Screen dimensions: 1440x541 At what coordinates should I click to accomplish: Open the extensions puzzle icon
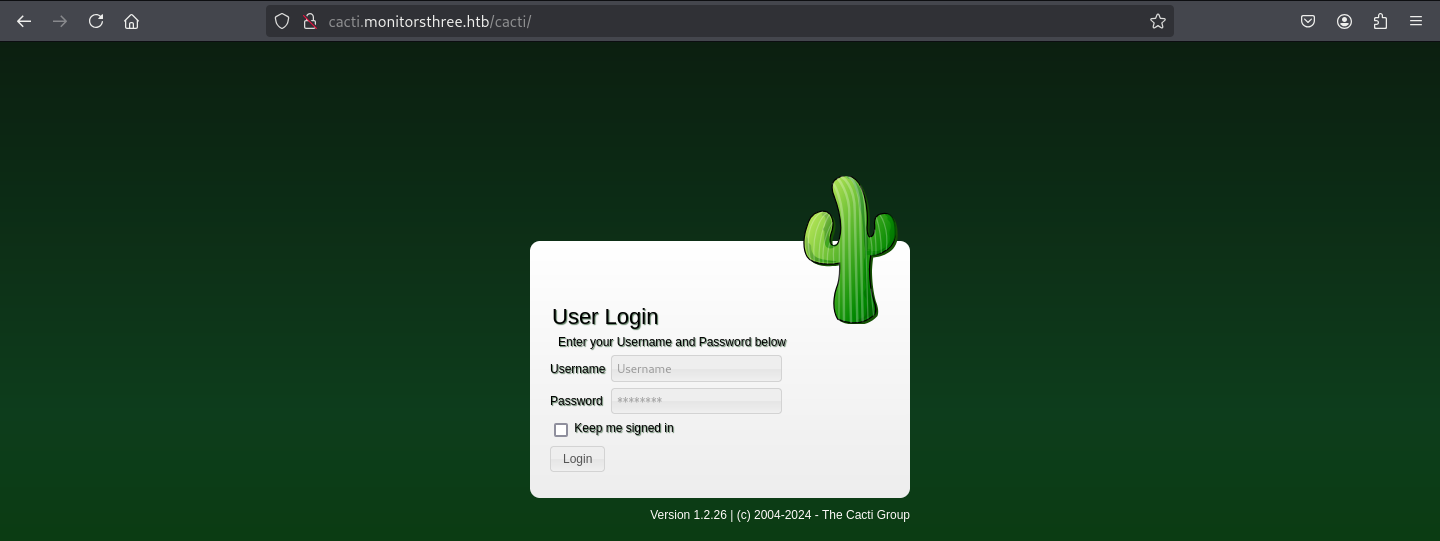pyautogui.click(x=1380, y=21)
